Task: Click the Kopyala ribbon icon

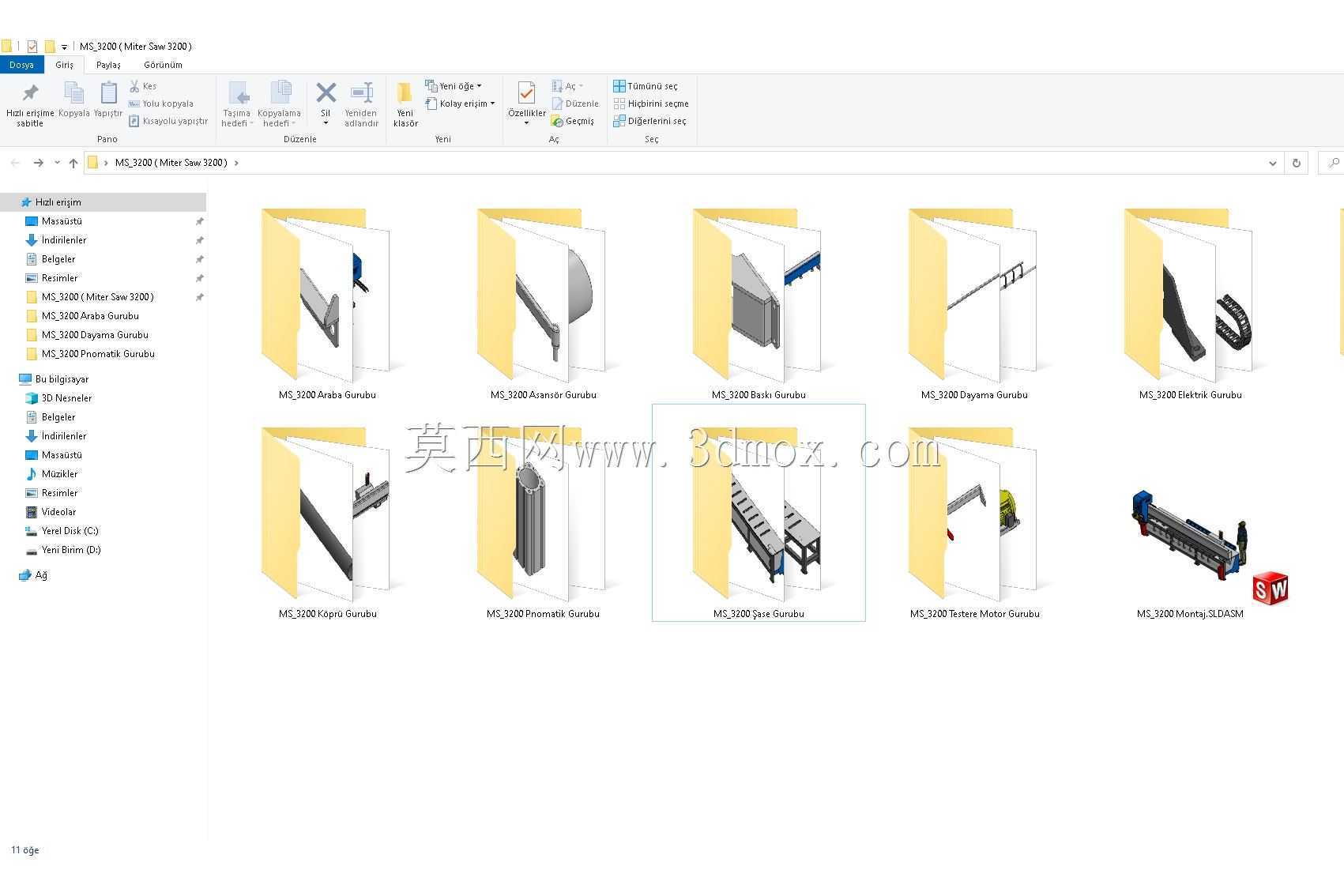Action: [73, 93]
